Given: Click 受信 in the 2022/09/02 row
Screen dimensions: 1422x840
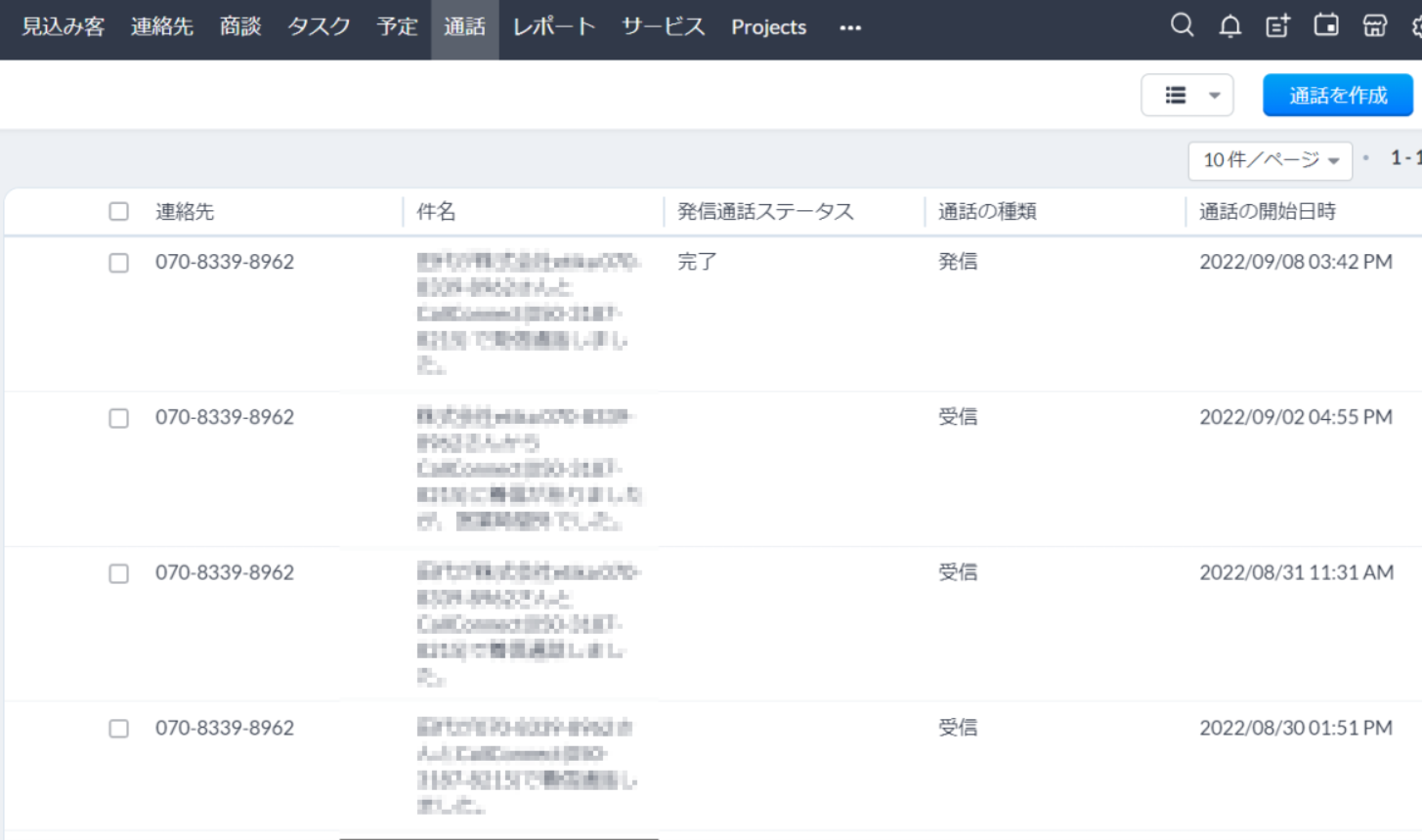Looking at the screenshot, I should tap(958, 416).
